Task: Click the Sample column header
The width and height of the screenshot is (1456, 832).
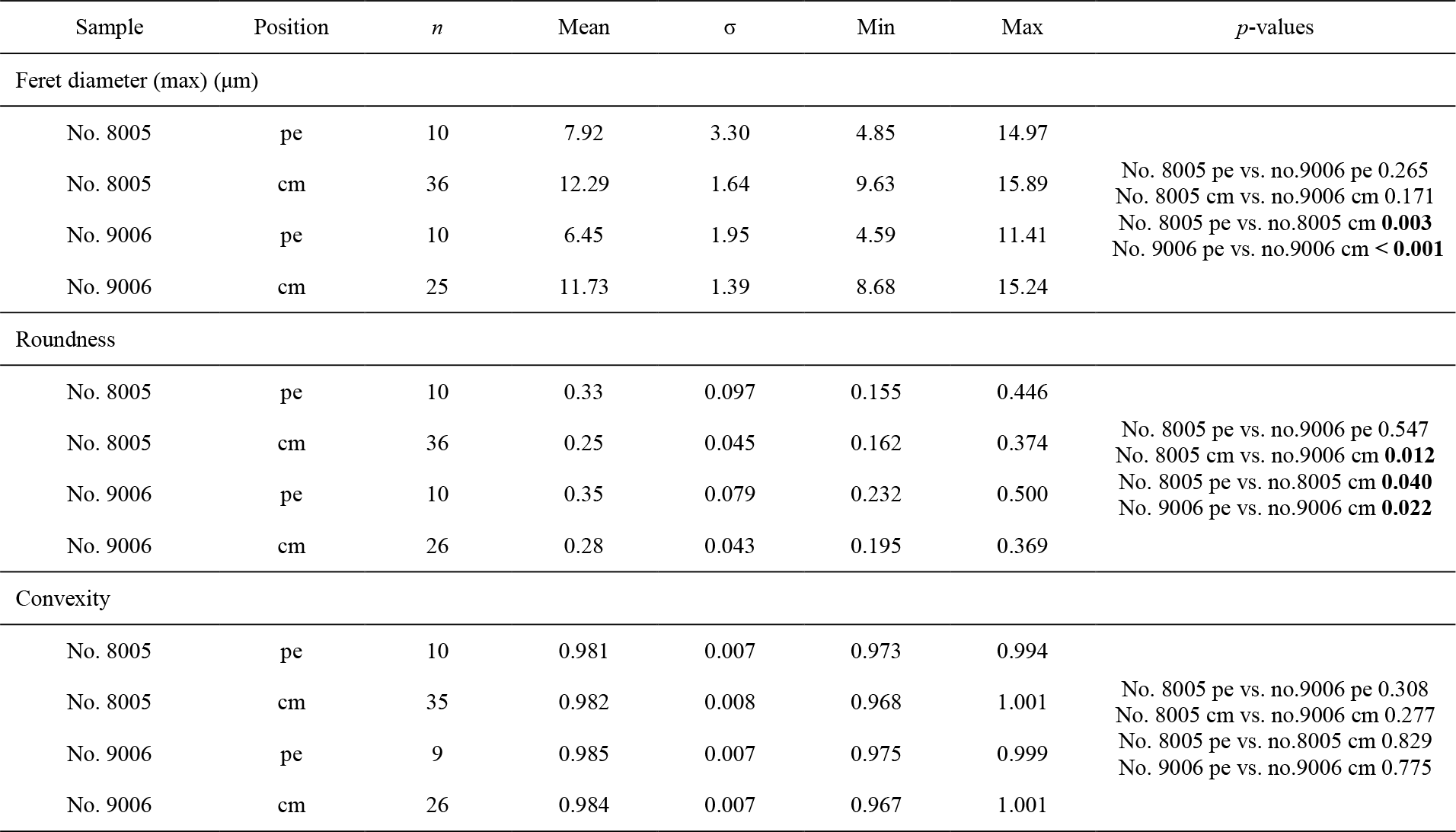Action: click(x=110, y=27)
